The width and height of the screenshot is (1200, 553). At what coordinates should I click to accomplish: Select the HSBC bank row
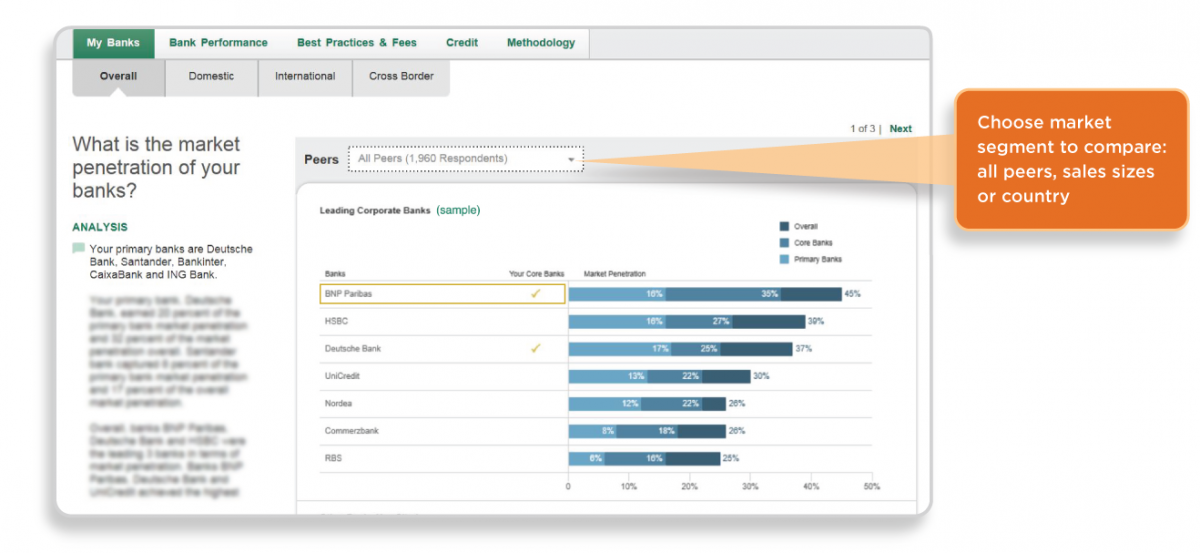[442, 322]
